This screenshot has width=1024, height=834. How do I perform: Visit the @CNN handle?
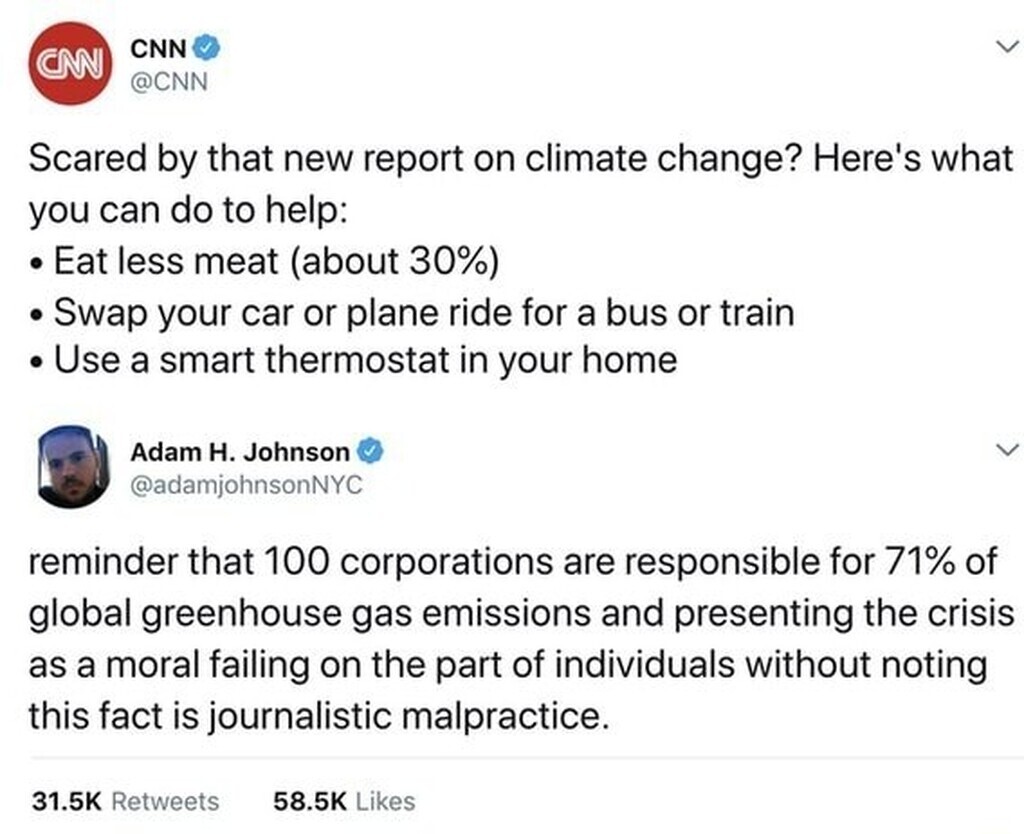[x=169, y=82]
